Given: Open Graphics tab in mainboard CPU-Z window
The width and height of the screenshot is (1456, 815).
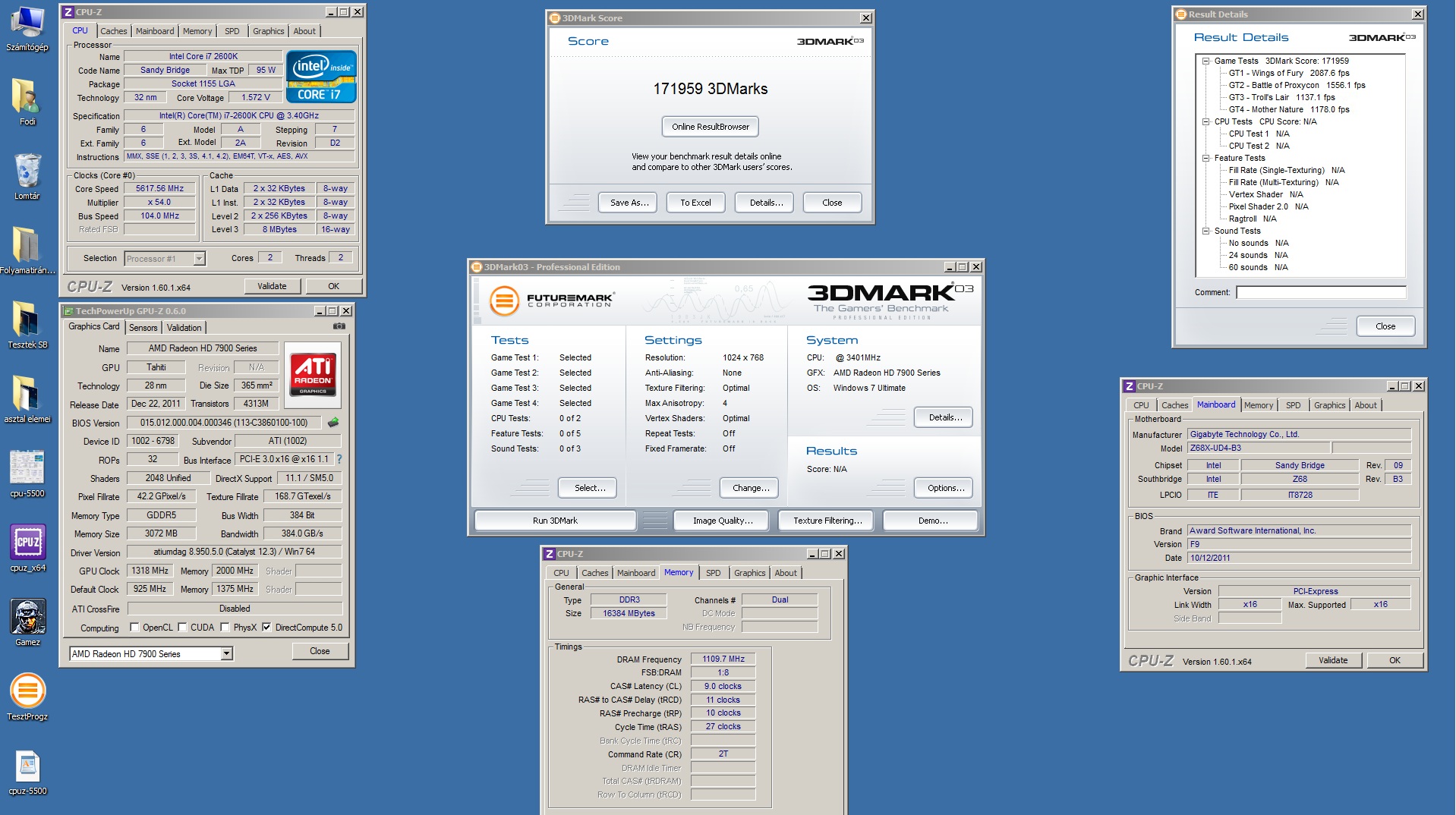Looking at the screenshot, I should tap(1330, 405).
